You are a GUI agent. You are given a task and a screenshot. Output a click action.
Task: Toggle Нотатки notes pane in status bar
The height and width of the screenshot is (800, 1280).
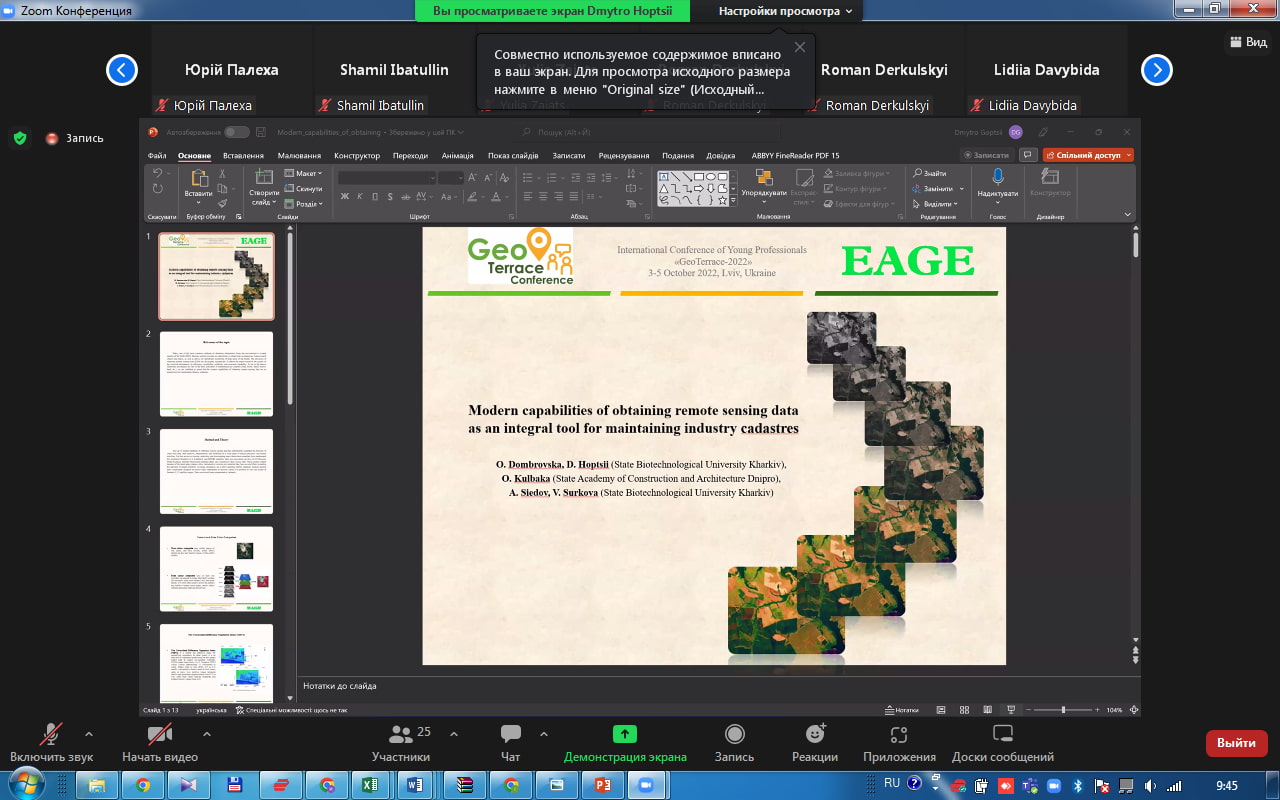(901, 710)
